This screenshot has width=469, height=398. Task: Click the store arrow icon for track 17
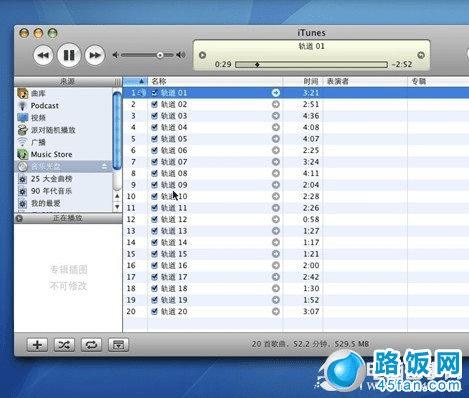point(276,277)
